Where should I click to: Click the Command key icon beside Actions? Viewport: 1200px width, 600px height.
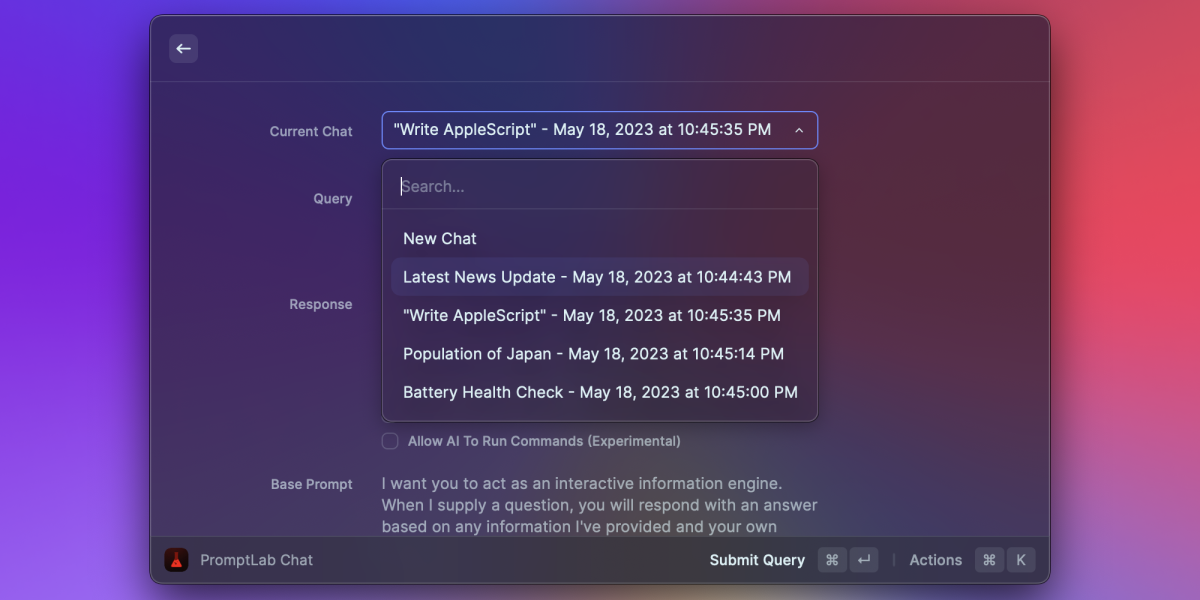pos(989,560)
